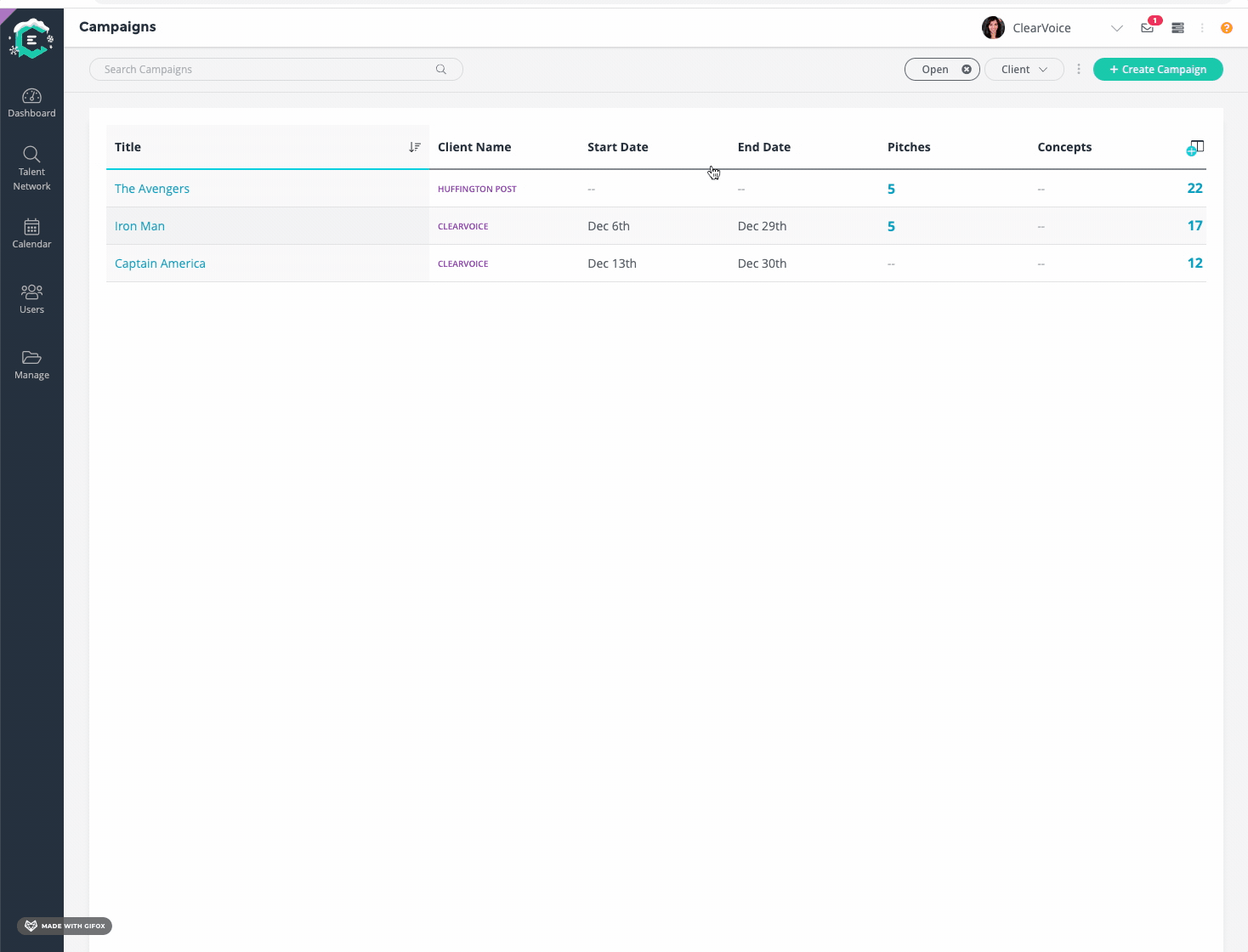Viewport: 1248px width, 952px height.
Task: Open the Dashboard sidebar item
Action: (31, 103)
